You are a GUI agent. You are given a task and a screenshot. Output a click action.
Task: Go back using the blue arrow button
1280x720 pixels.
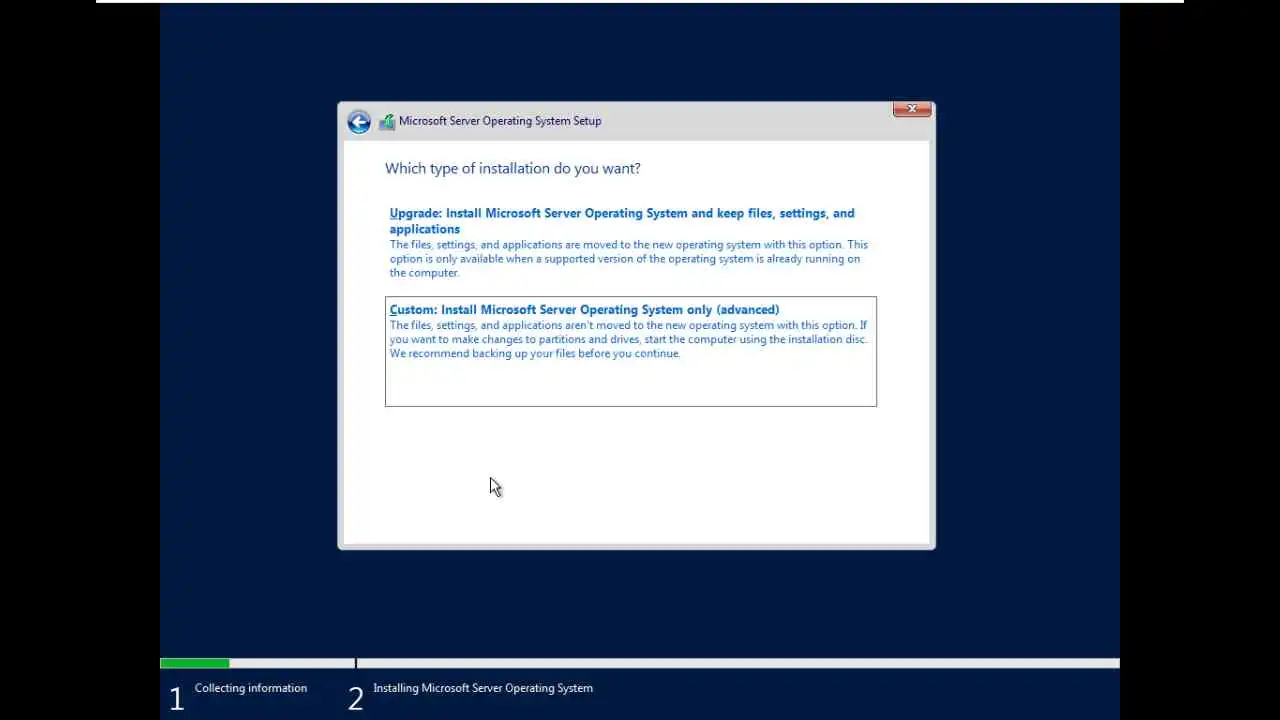tap(359, 122)
